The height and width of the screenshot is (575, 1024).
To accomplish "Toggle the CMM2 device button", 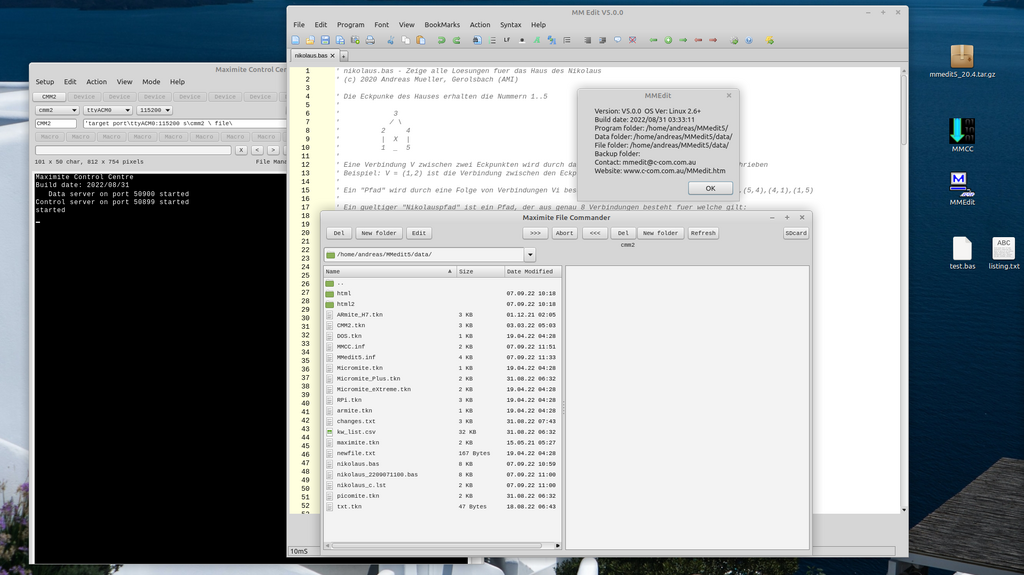I will pos(49,97).
